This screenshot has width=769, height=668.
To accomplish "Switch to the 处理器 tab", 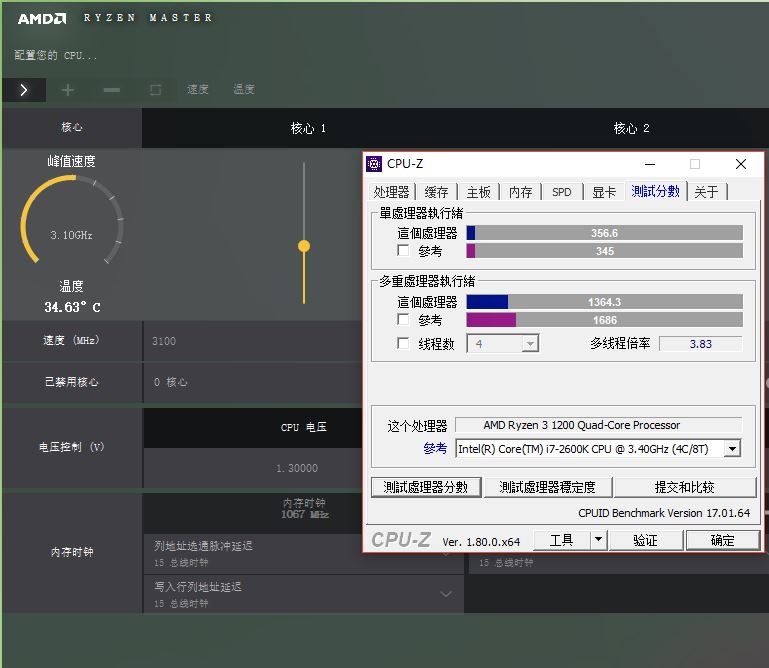I will coord(391,192).
